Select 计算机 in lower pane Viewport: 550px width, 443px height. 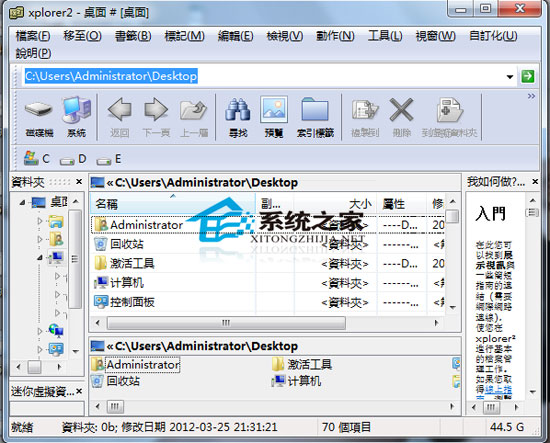[296, 381]
